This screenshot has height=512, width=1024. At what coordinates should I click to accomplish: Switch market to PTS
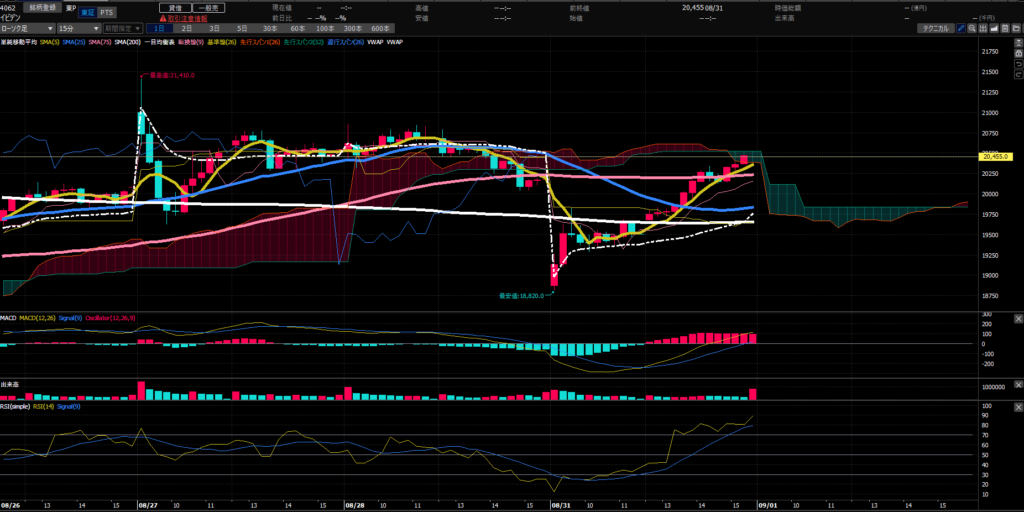pos(106,12)
